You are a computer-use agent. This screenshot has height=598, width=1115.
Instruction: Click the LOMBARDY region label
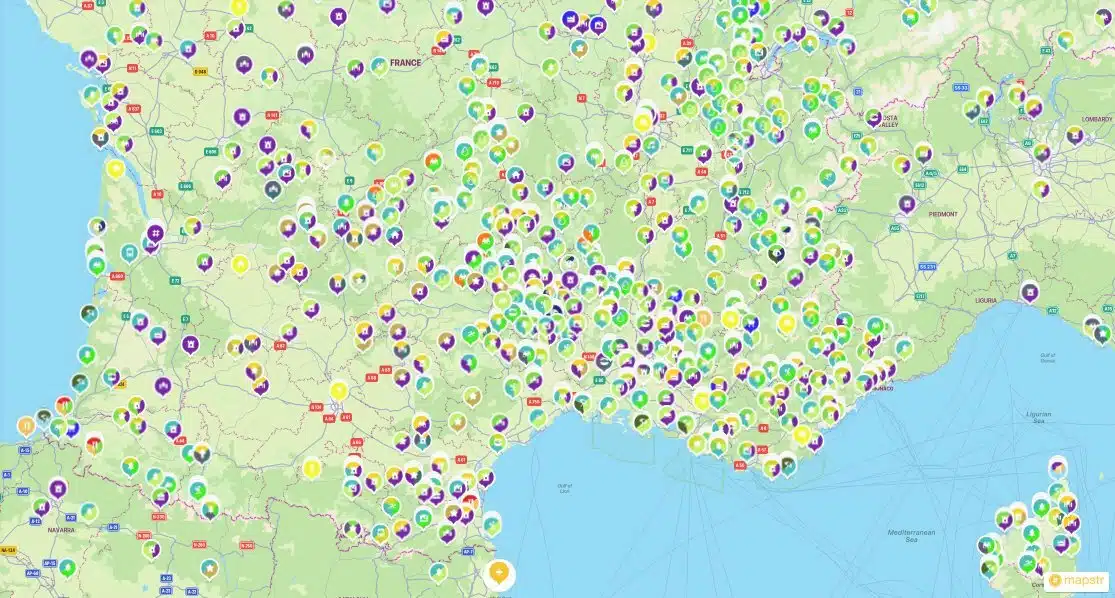pyautogui.click(x=1097, y=119)
